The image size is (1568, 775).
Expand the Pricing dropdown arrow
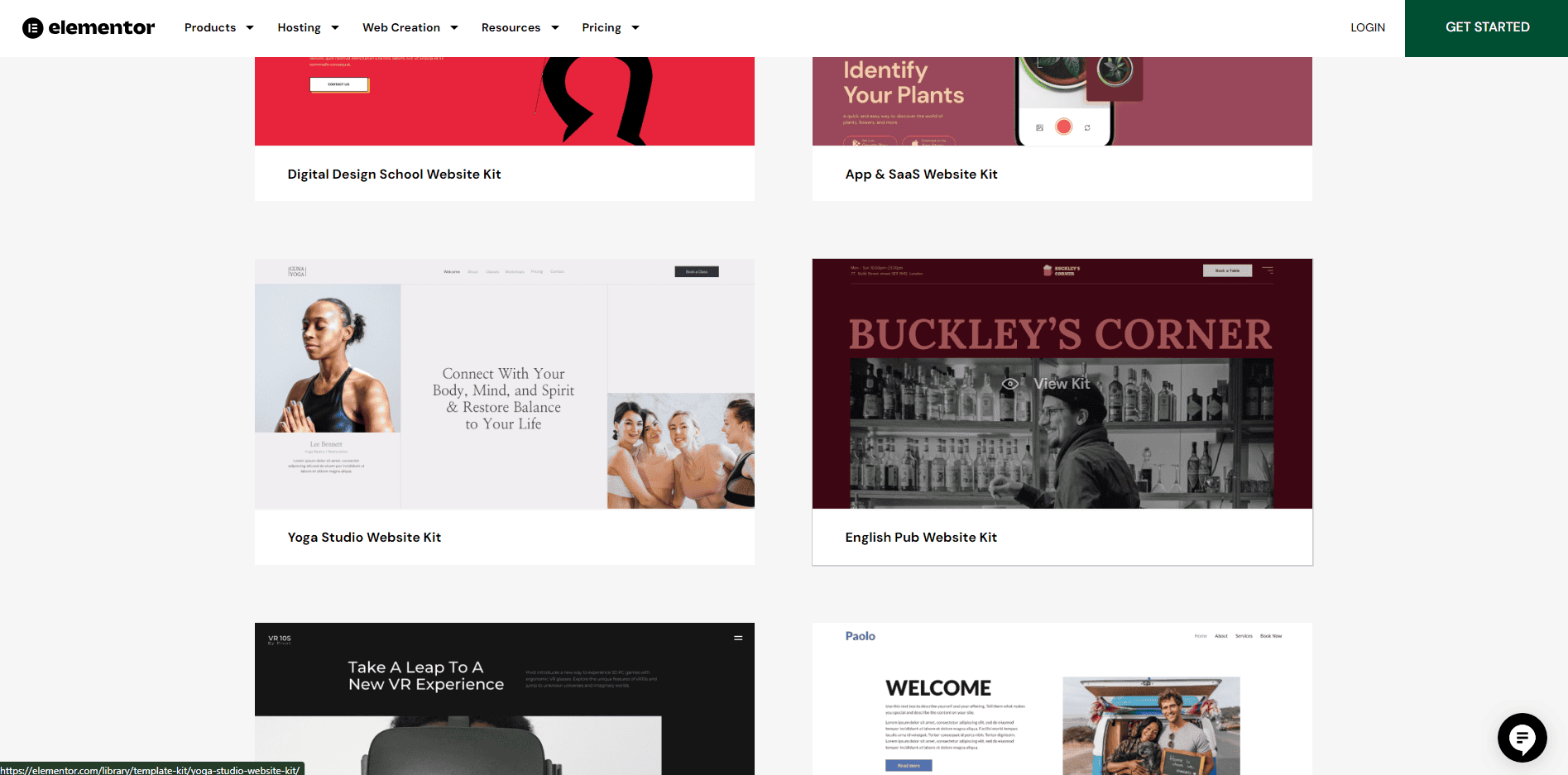[635, 28]
